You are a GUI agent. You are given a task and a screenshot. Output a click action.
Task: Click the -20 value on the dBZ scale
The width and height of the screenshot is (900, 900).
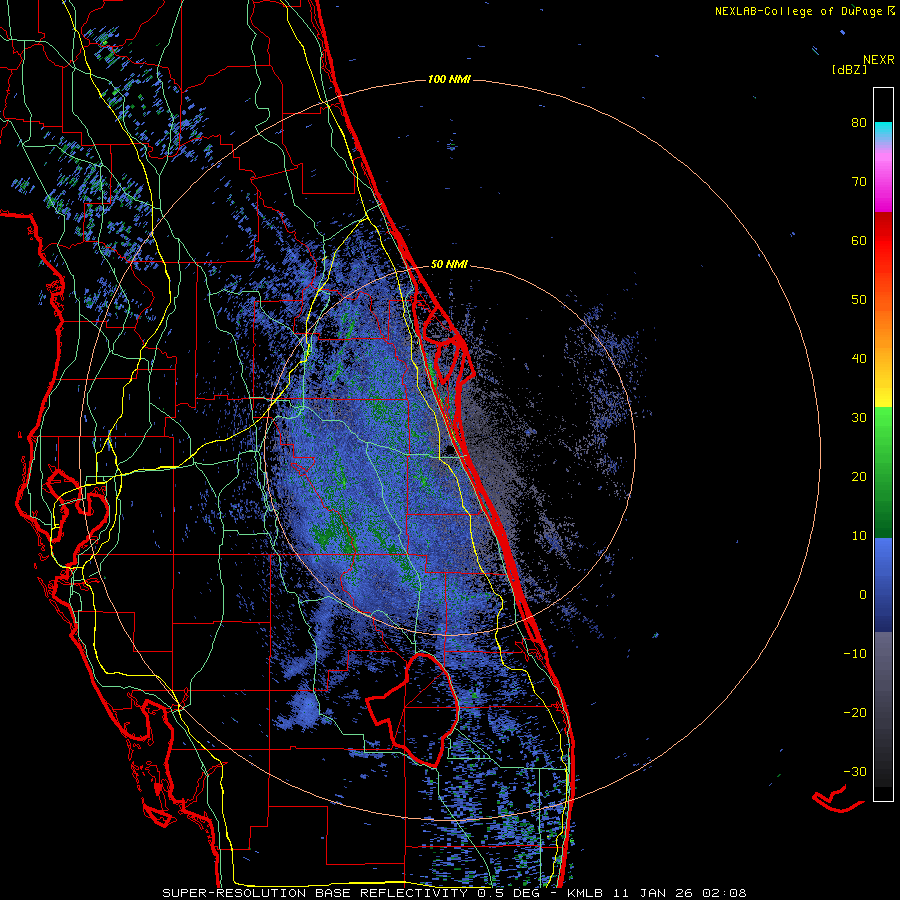[x=855, y=713]
